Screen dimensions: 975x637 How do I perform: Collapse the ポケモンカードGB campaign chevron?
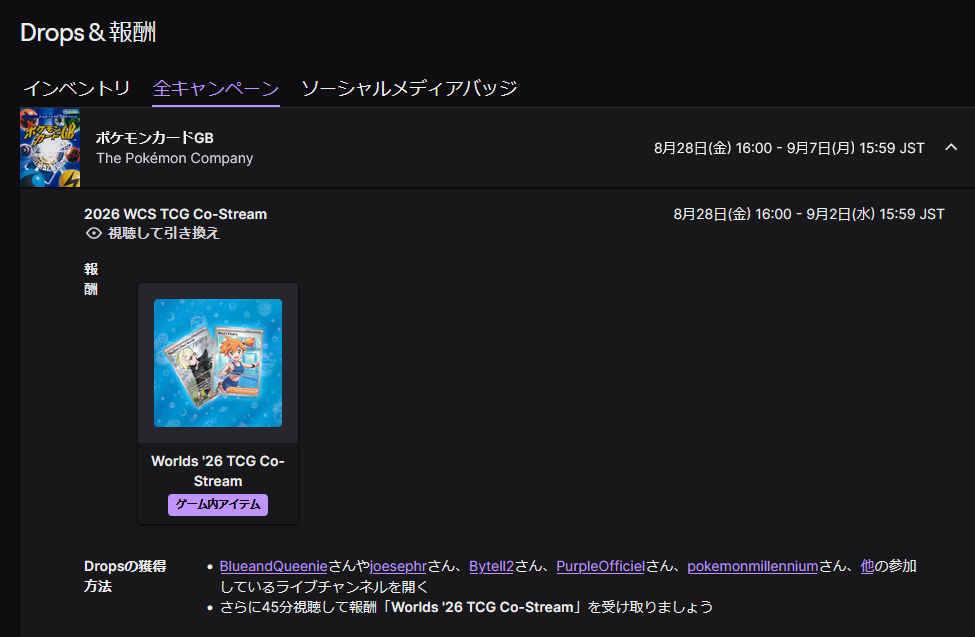coord(951,147)
